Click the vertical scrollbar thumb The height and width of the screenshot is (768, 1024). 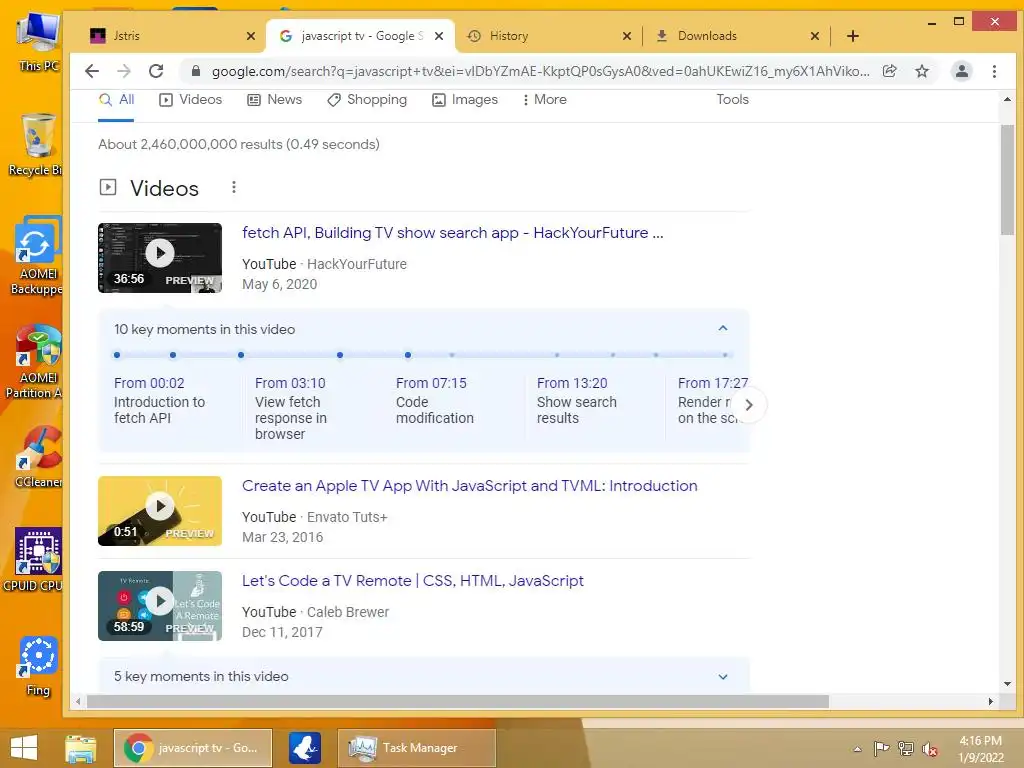coord(1007,180)
